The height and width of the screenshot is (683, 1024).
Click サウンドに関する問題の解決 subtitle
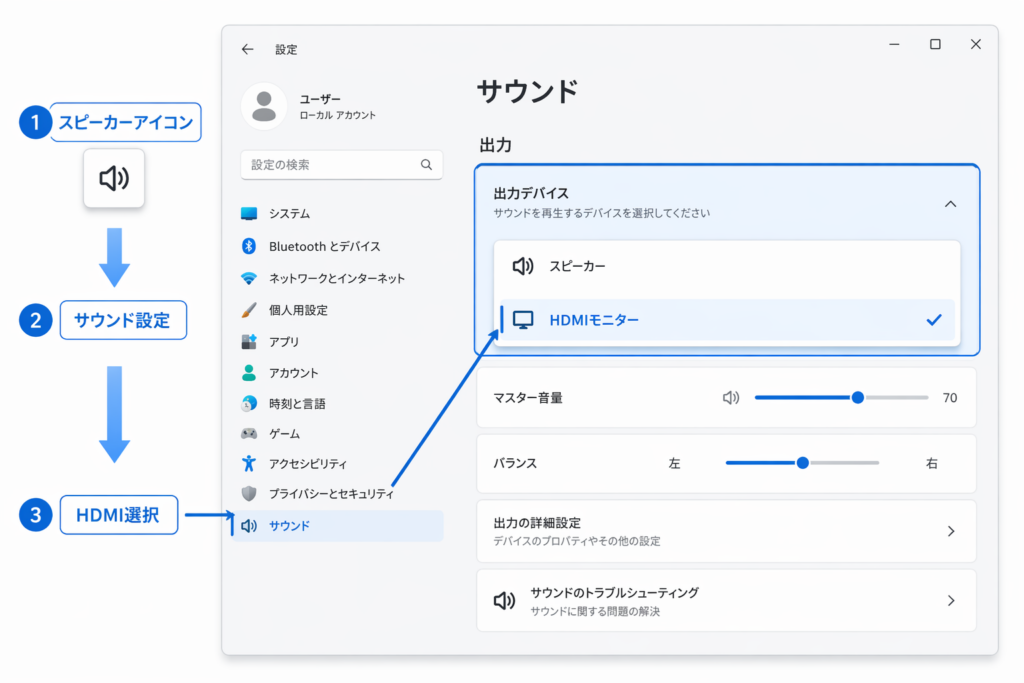click(595, 611)
